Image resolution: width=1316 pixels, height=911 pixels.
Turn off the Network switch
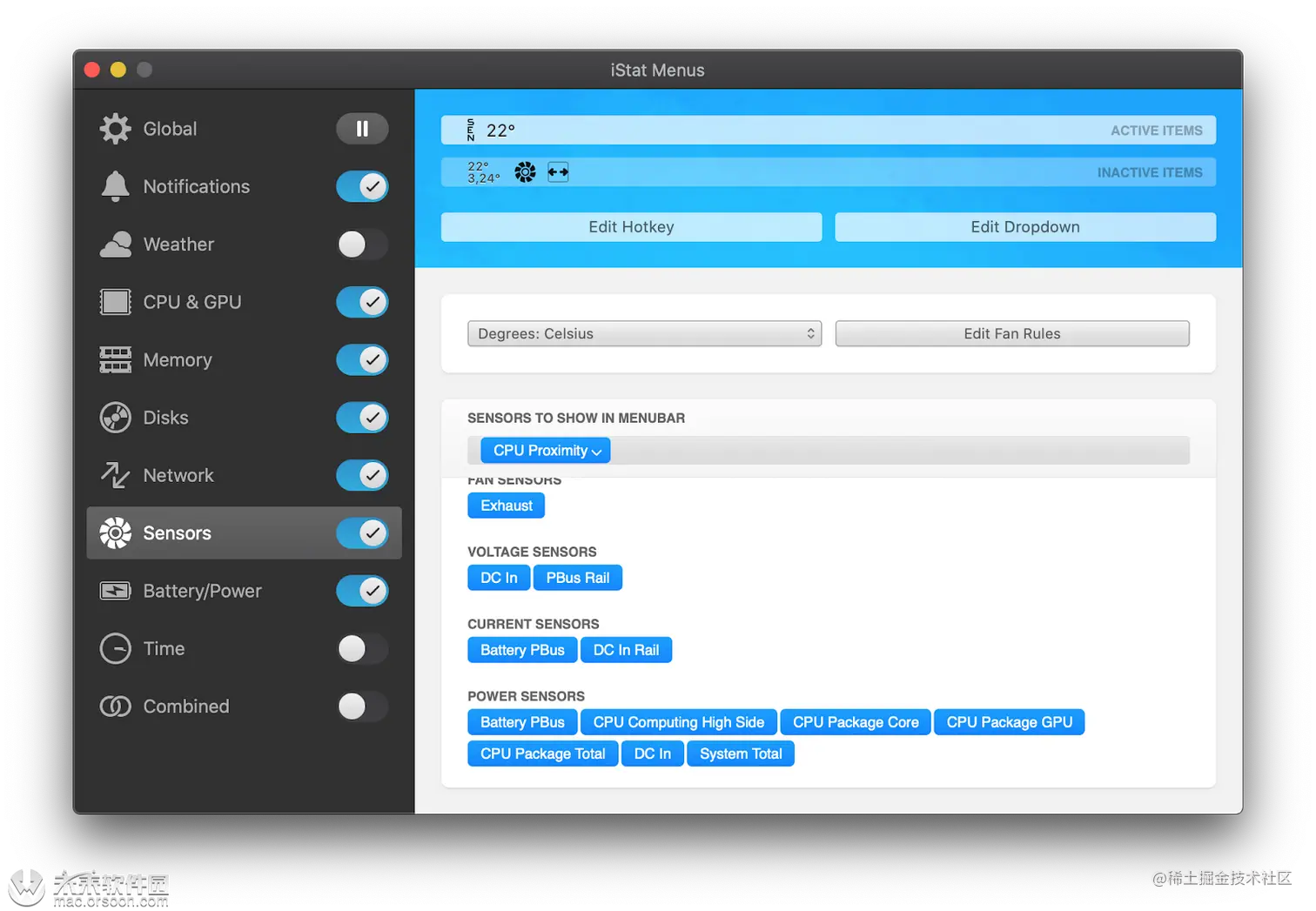(x=362, y=475)
